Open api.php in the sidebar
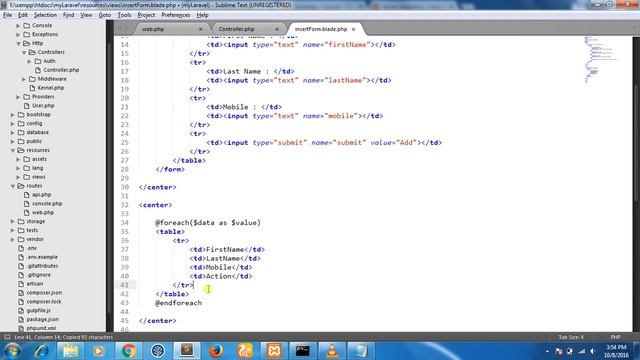This screenshot has width=640, height=360. (x=41, y=195)
